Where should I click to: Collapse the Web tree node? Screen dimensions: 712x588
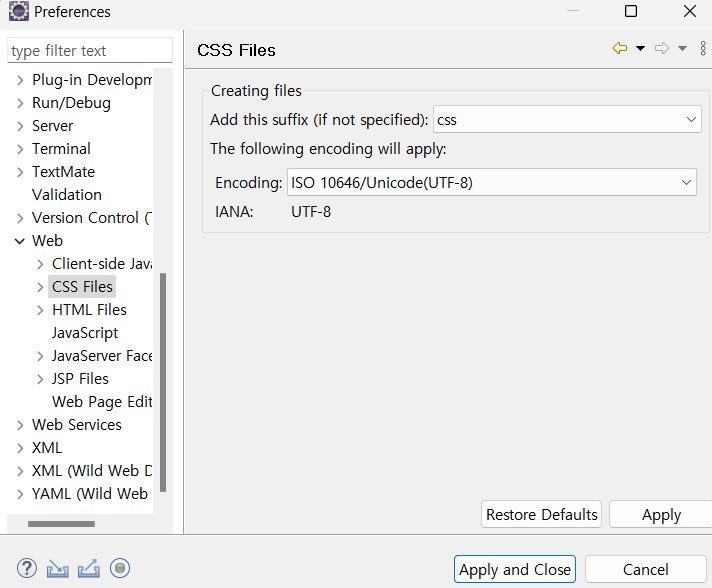[x=20, y=241]
